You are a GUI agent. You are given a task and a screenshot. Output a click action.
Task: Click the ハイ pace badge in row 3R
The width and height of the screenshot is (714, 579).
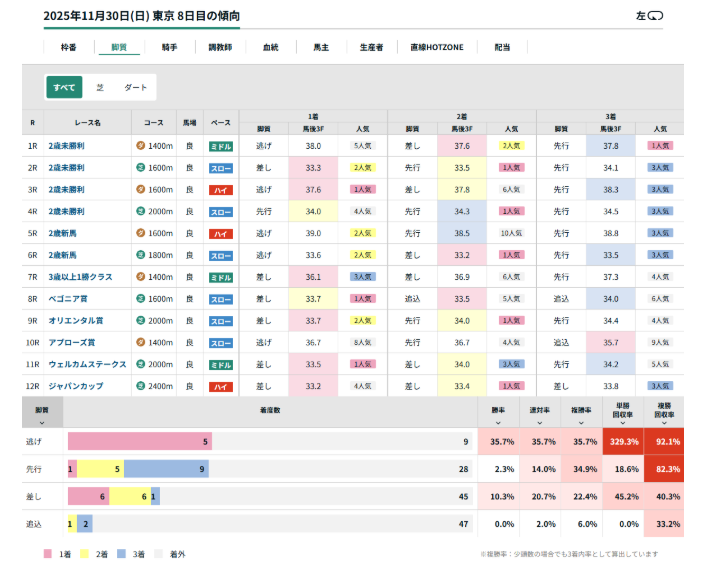click(221, 190)
